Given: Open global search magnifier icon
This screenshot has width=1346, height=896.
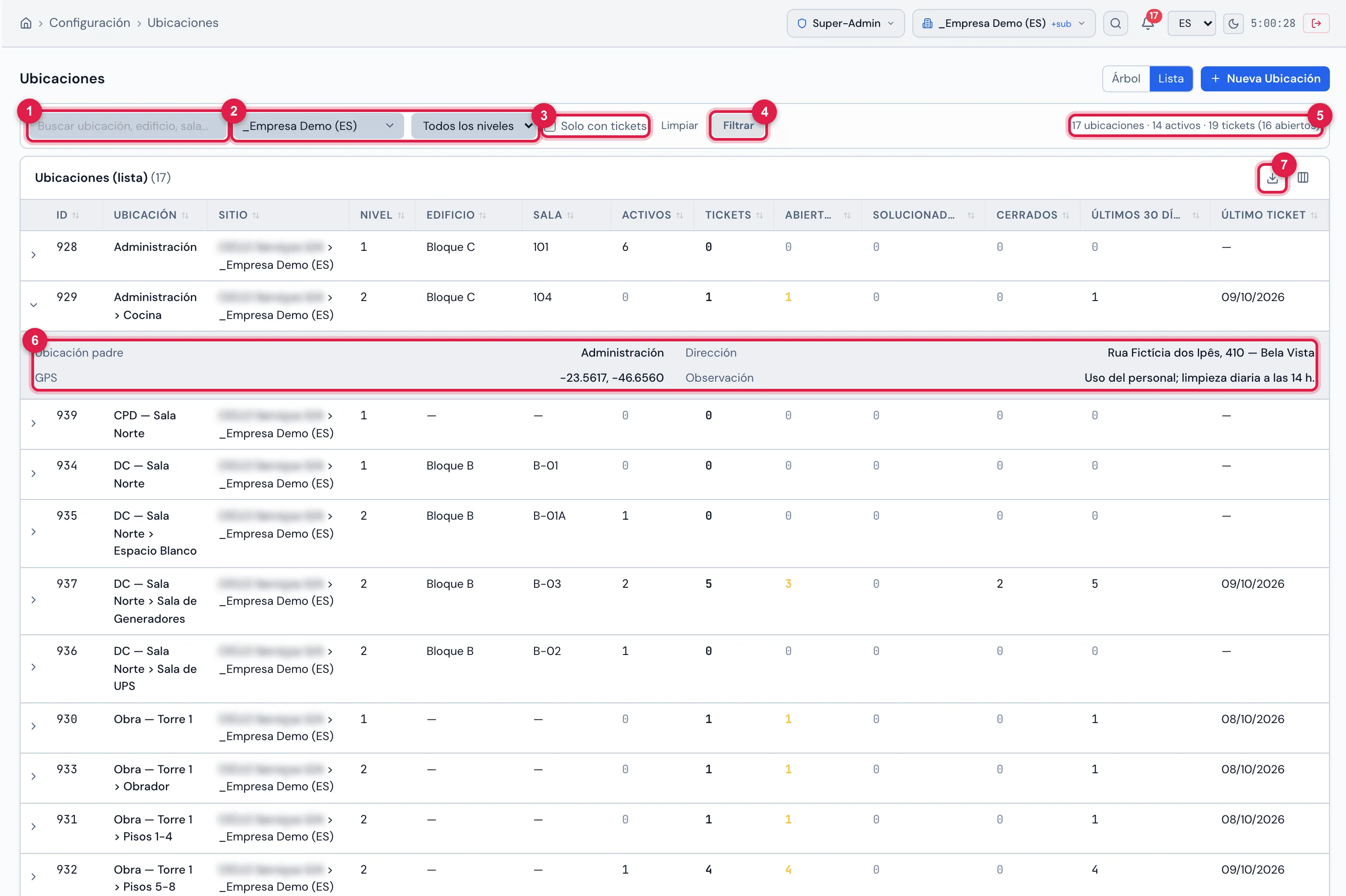Looking at the screenshot, I should pos(1115,23).
